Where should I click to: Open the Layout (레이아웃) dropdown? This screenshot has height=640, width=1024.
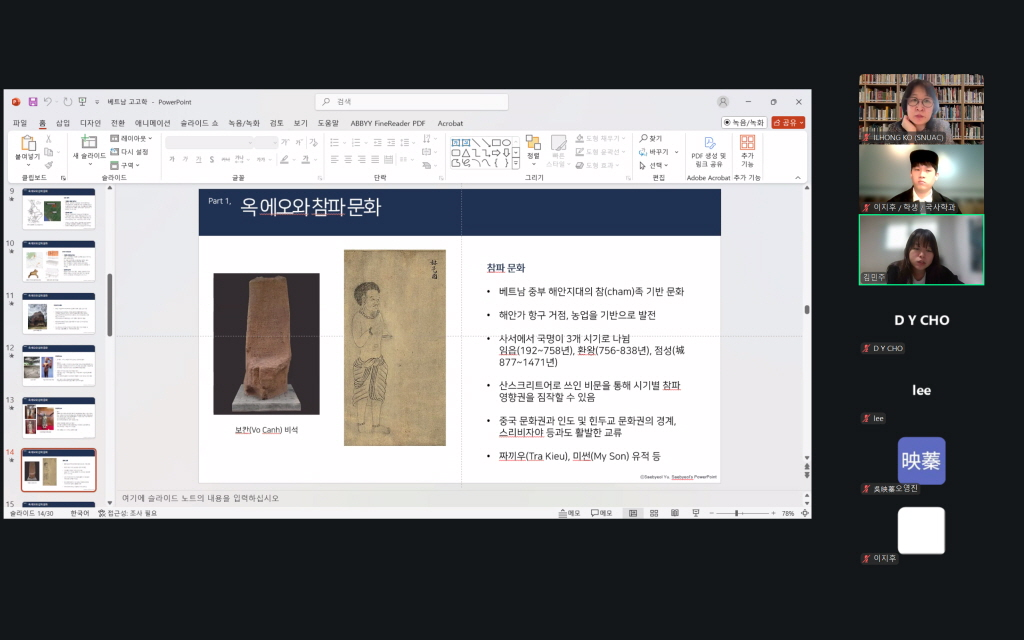click(131, 138)
